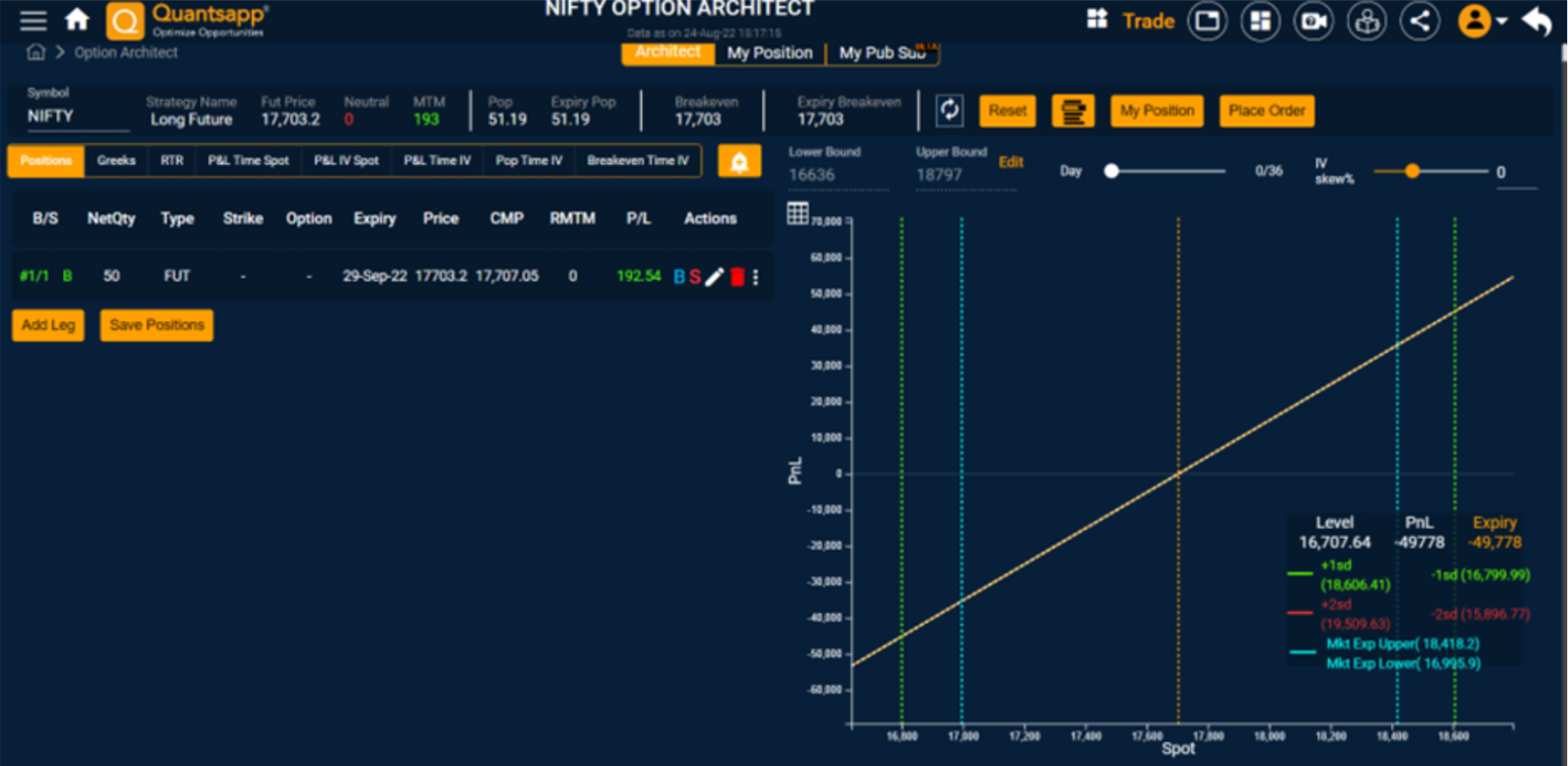Enable the alert bell toggle
The height and width of the screenshot is (766, 1568).
[739, 161]
